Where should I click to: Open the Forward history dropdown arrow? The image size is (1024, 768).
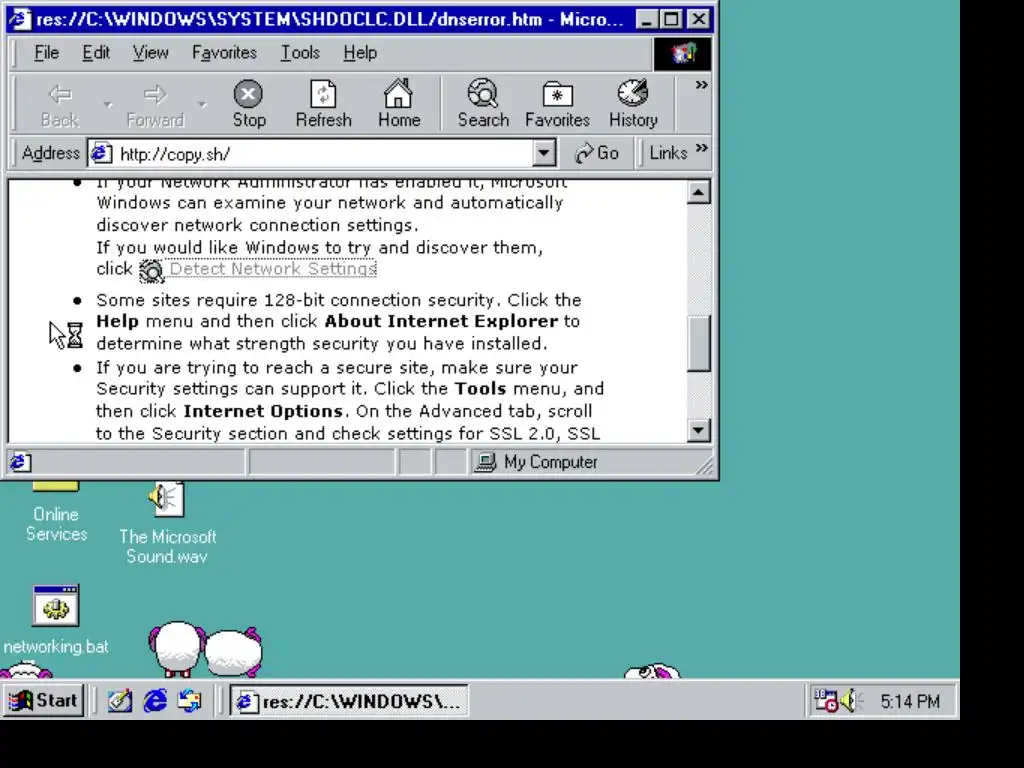[x=202, y=104]
